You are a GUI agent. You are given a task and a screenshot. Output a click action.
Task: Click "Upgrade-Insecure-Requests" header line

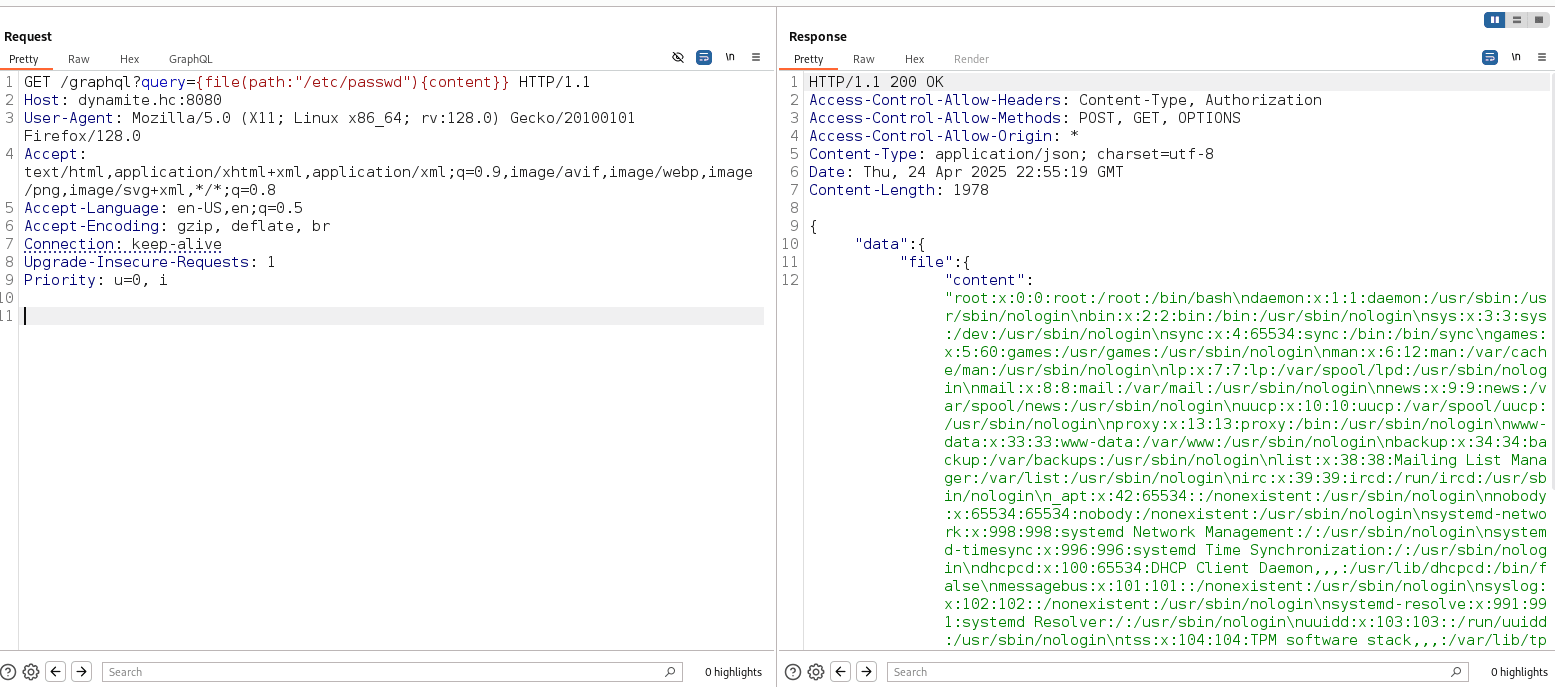pos(149,262)
